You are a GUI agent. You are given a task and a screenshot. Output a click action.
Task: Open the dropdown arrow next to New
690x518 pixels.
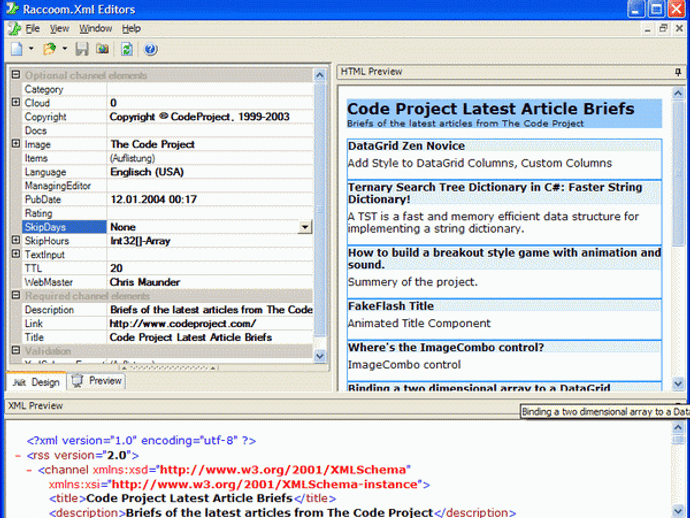[x=31, y=48]
